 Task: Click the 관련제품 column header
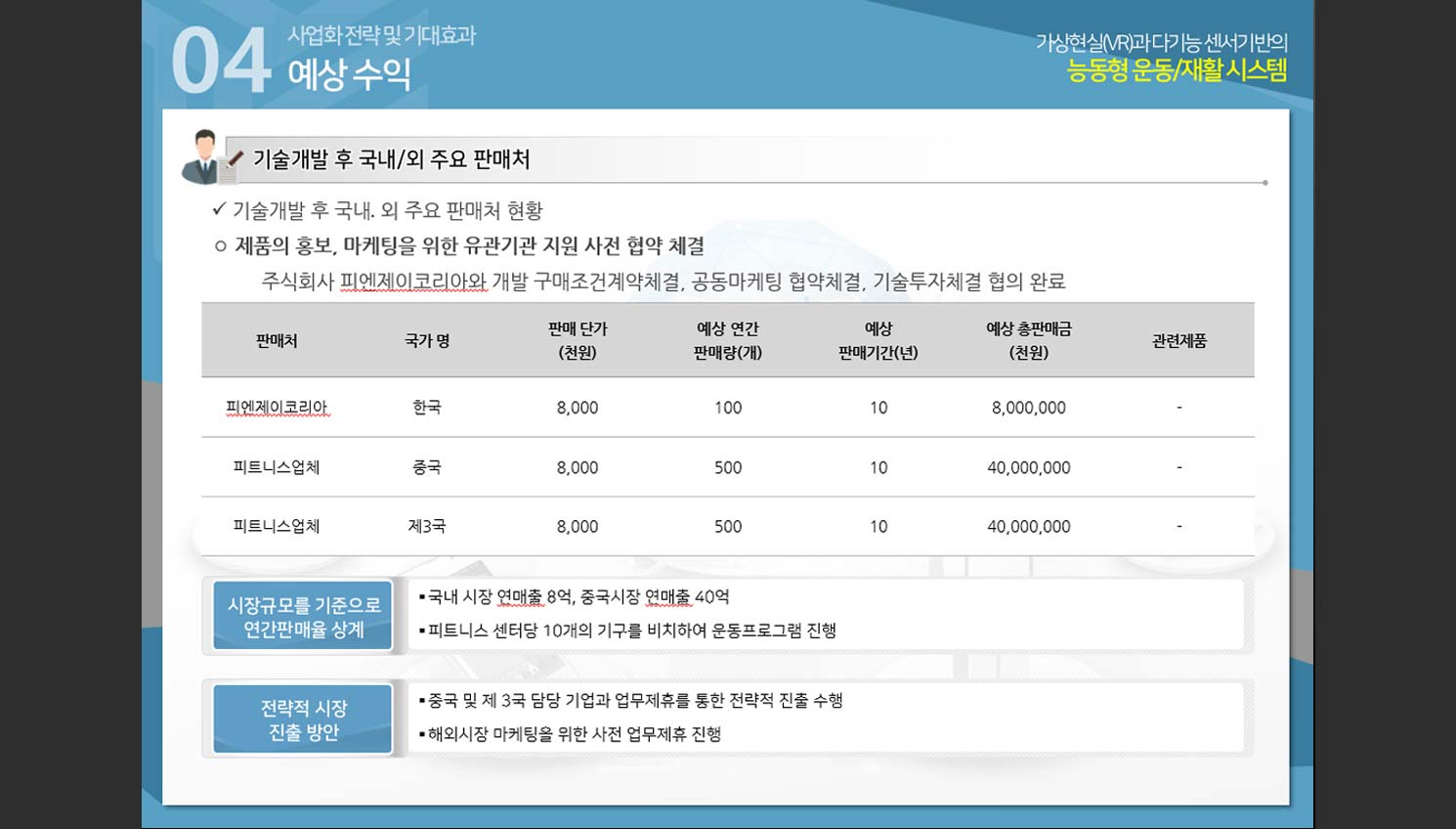click(1178, 341)
